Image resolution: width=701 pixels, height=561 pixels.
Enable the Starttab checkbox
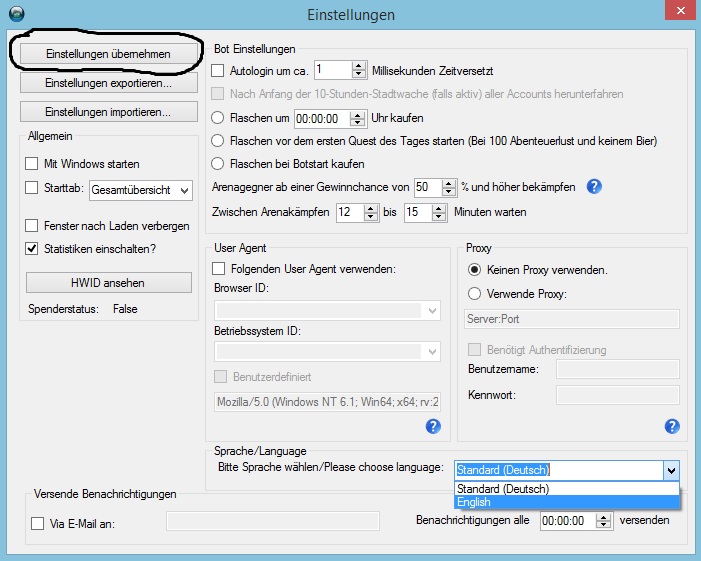click(31, 187)
